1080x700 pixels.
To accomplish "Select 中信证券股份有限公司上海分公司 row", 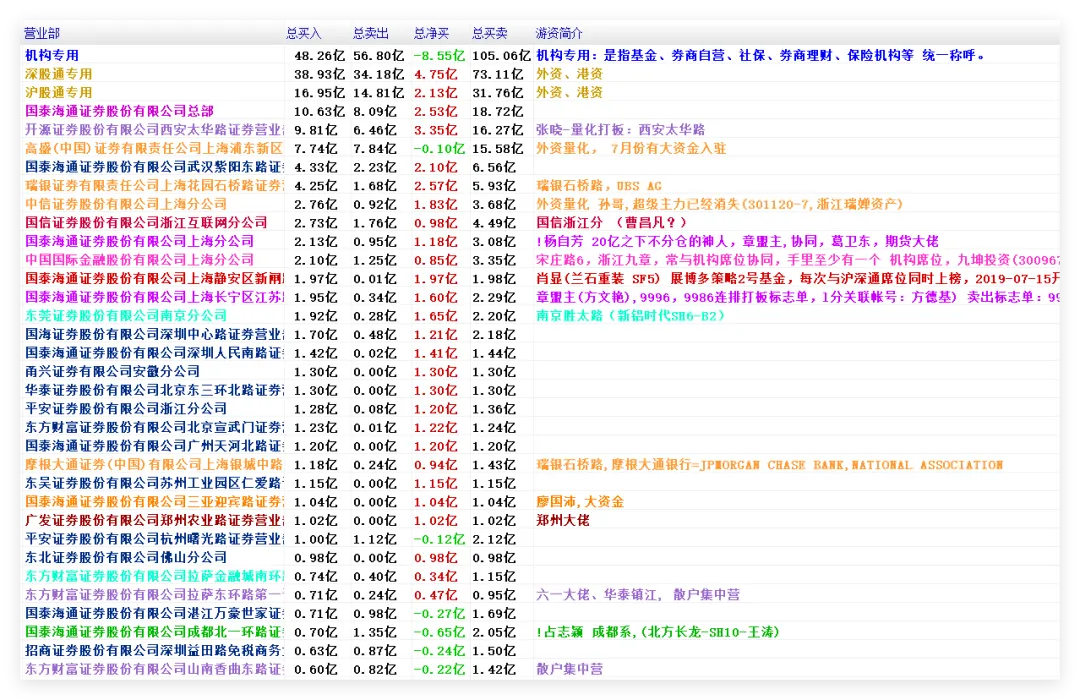I will (126, 204).
